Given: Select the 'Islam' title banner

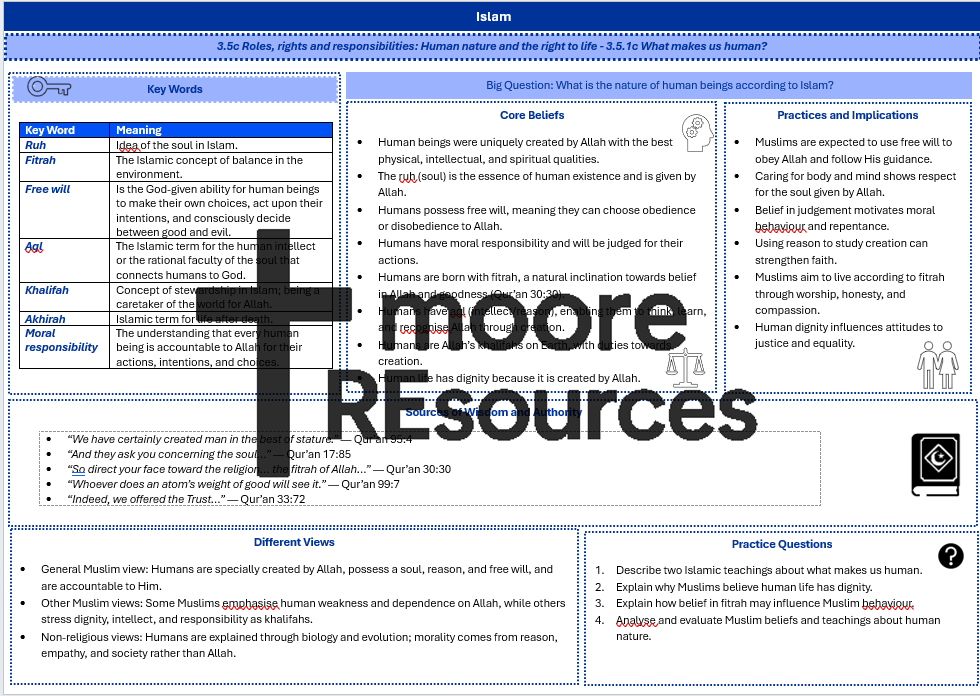Looking at the screenshot, I should pyautogui.click(x=492, y=17).
